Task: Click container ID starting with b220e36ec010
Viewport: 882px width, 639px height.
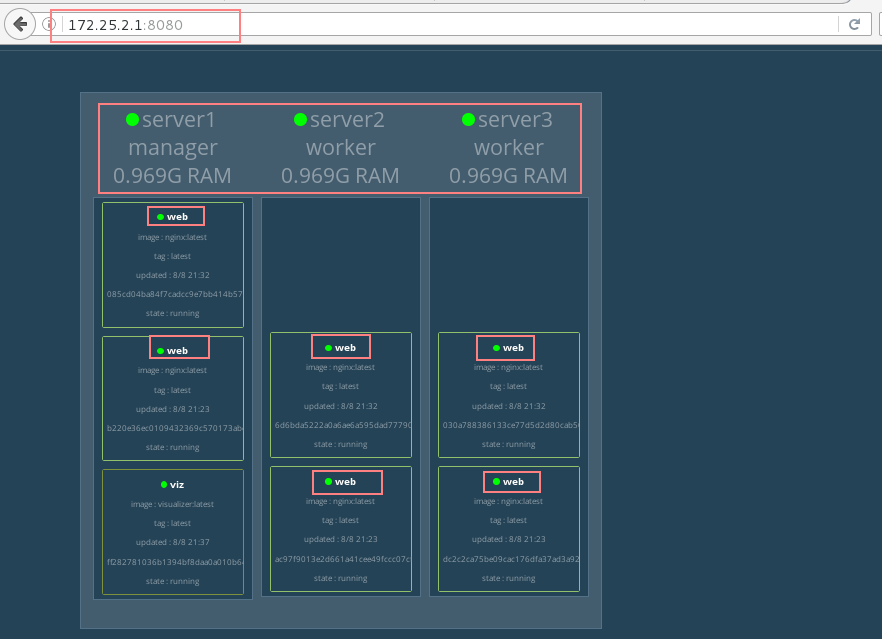Action: point(174,428)
